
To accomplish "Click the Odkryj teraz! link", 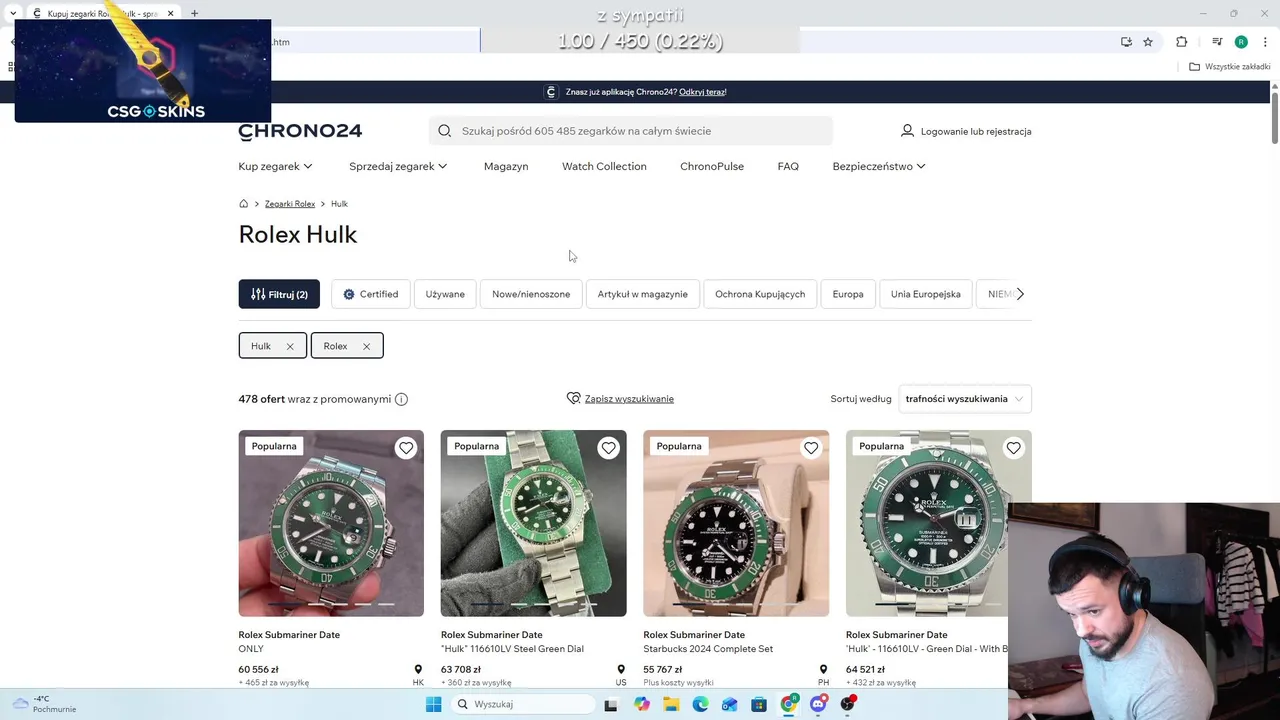I will (x=703, y=92).
